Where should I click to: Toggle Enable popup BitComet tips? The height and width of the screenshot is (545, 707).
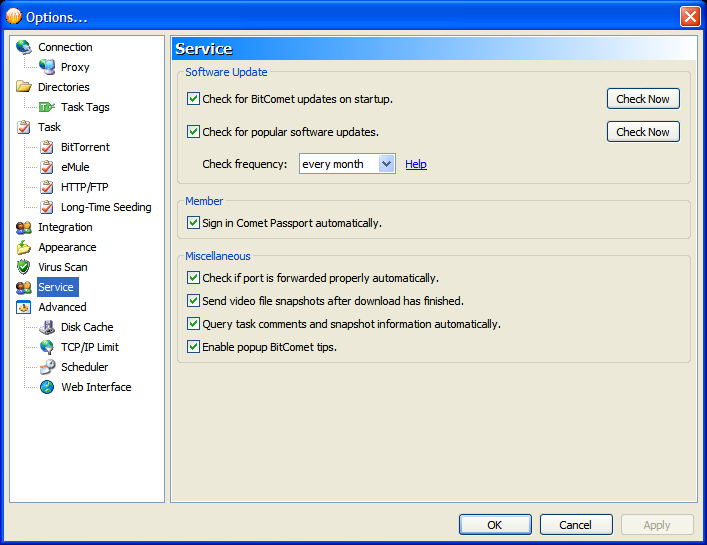[x=193, y=347]
